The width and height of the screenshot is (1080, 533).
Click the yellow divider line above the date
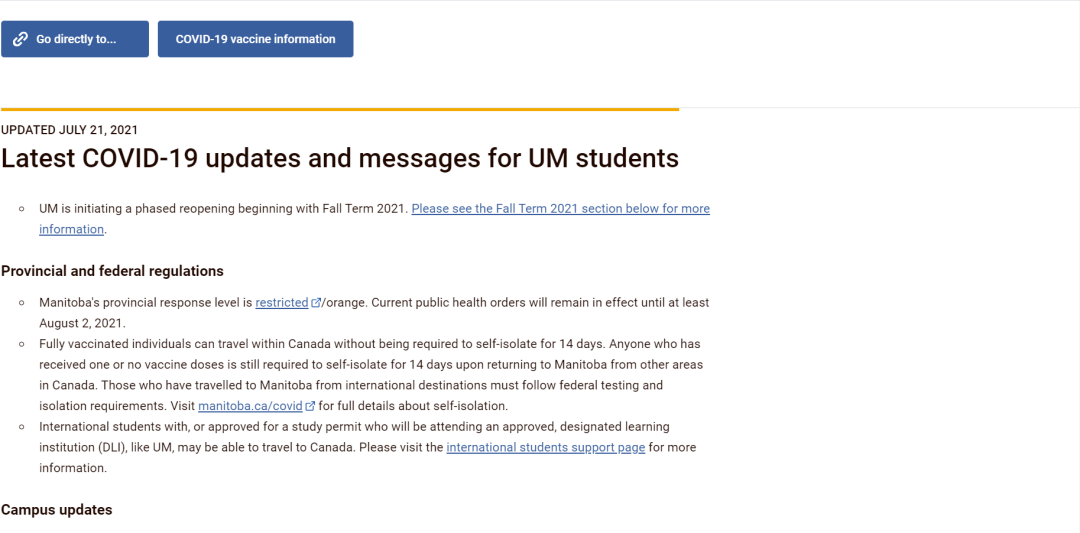(x=340, y=109)
